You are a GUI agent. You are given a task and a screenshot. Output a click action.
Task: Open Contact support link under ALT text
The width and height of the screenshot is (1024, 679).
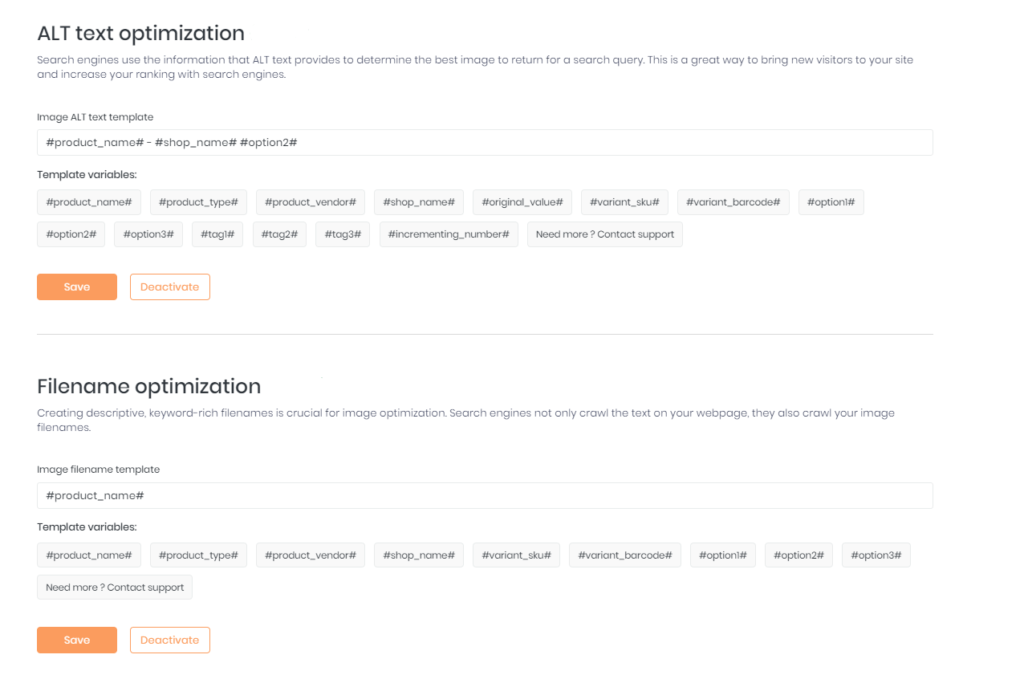(605, 235)
